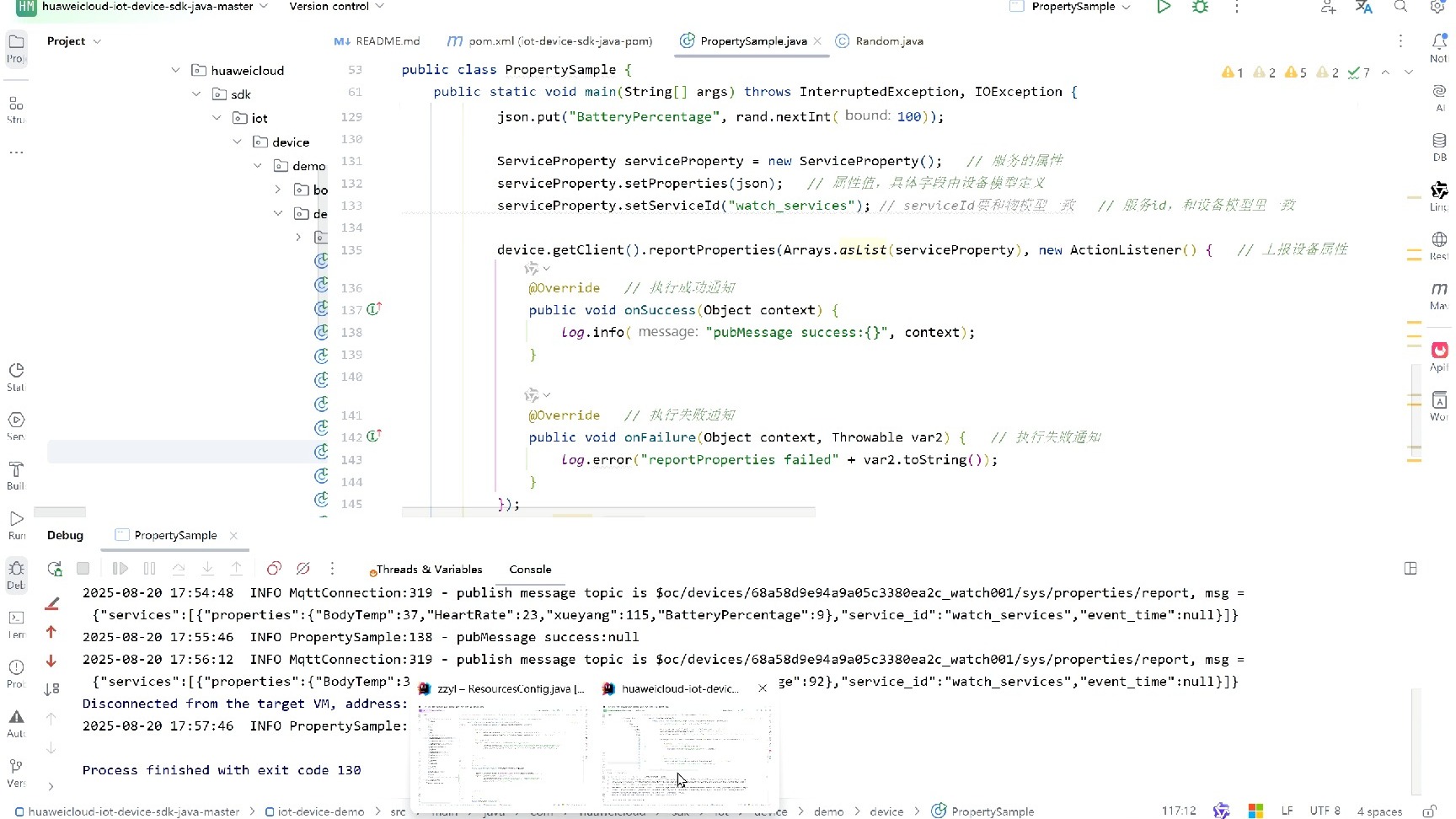Run PropertySample with the Run button
The height and width of the screenshot is (819, 1456).
point(1164,7)
